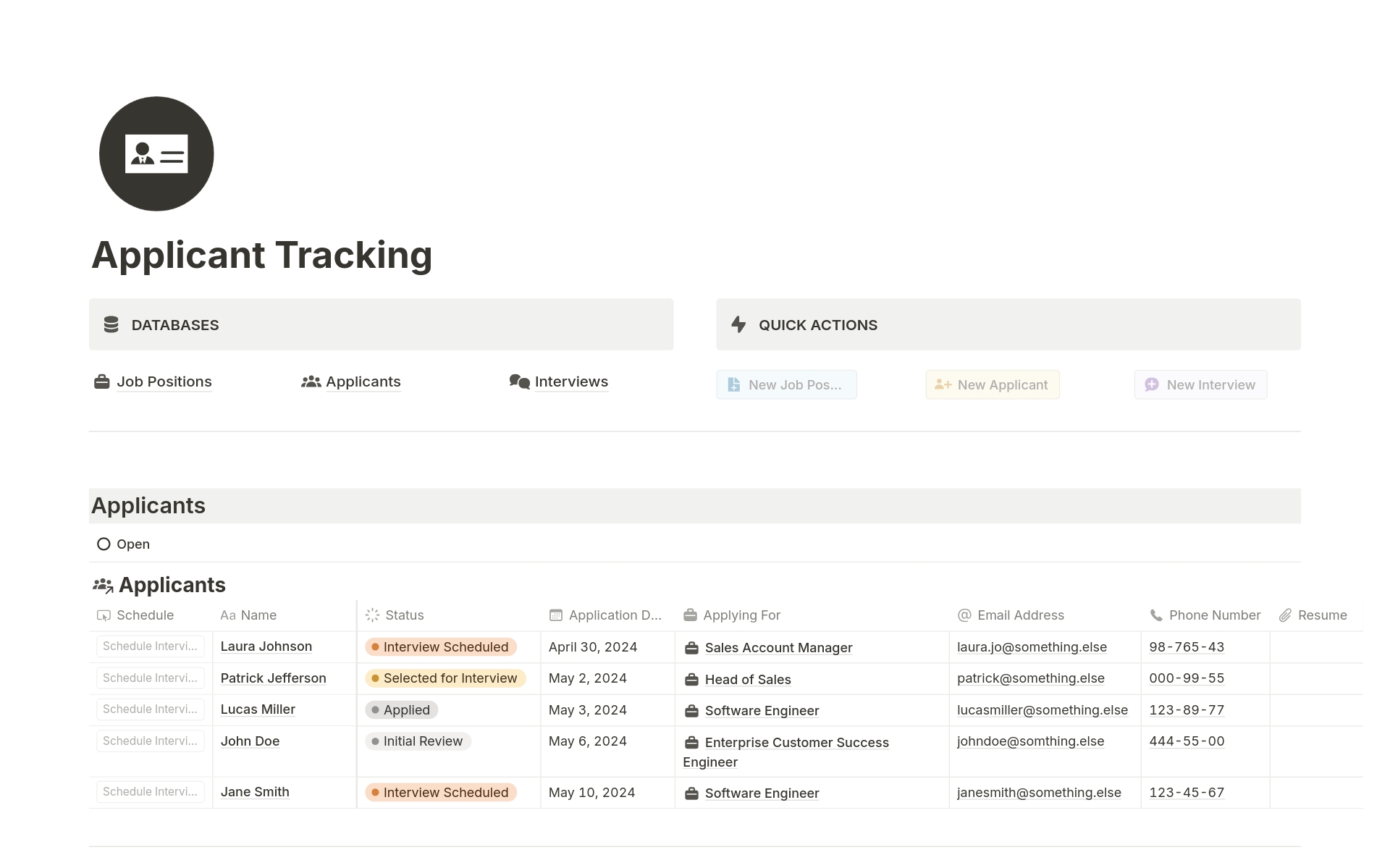Click the New Job Position quick action icon
Screen dimensions: 1390x868
tap(735, 384)
